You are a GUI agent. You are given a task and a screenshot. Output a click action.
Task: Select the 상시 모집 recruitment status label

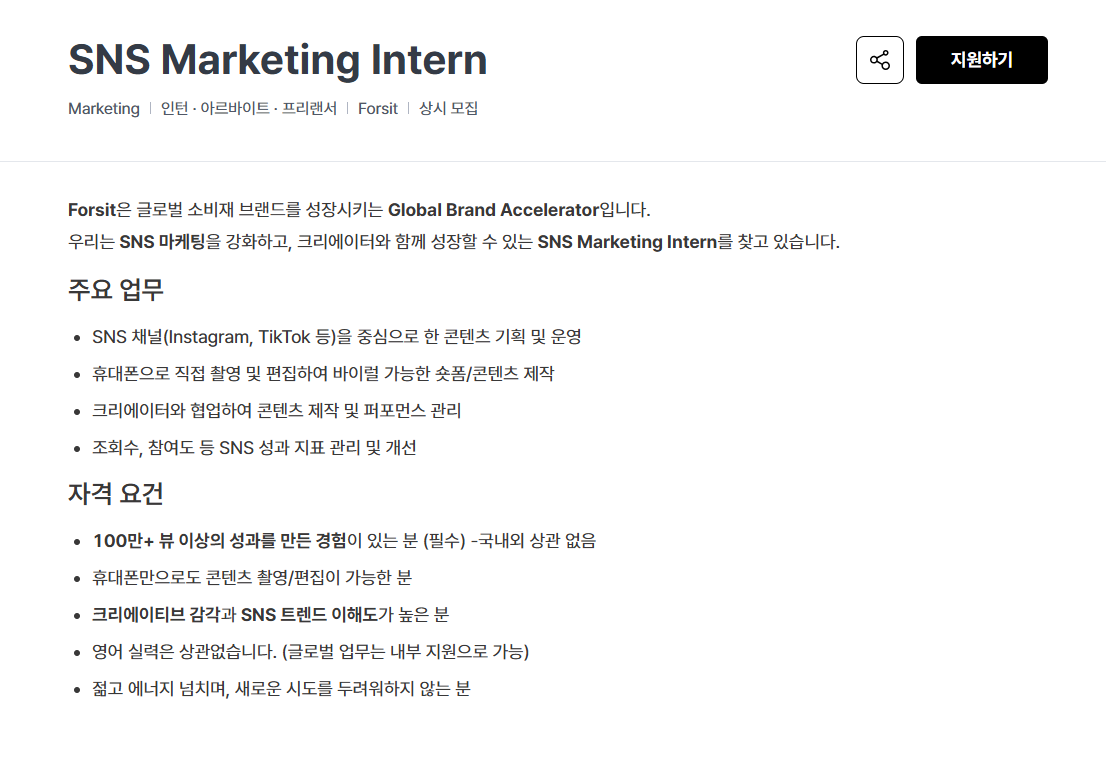pyautogui.click(x=448, y=109)
